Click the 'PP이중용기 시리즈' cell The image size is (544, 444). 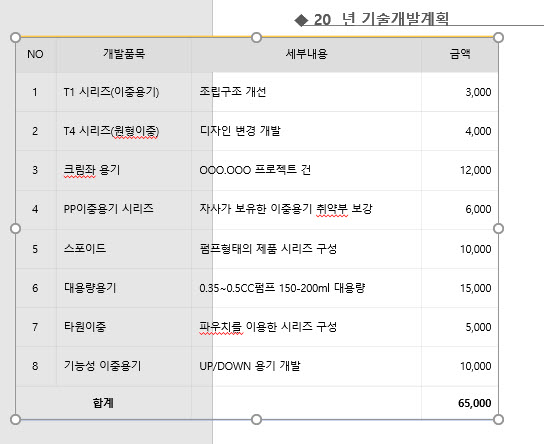[x=124, y=210]
